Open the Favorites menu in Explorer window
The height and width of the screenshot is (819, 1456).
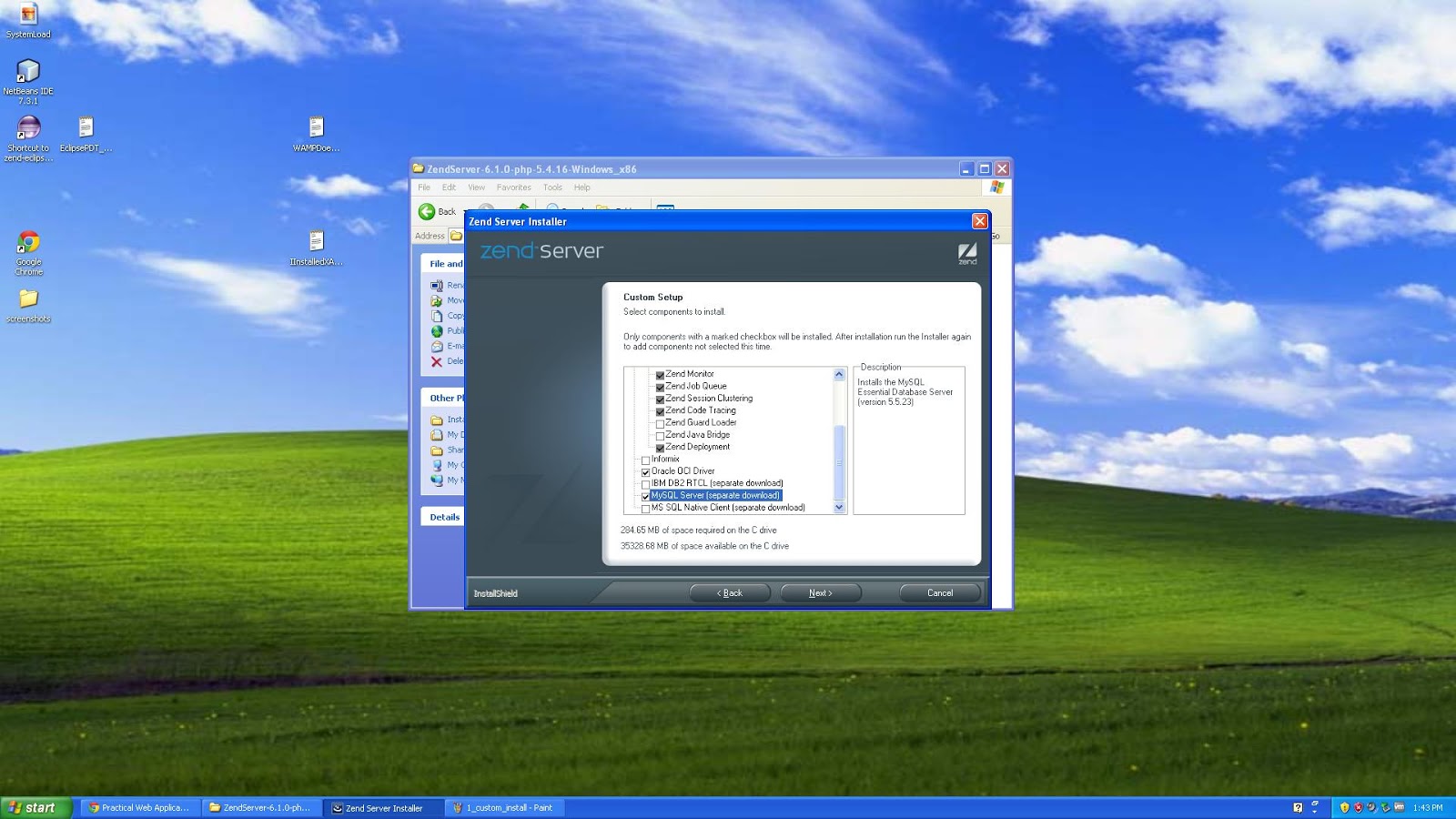[x=514, y=187]
